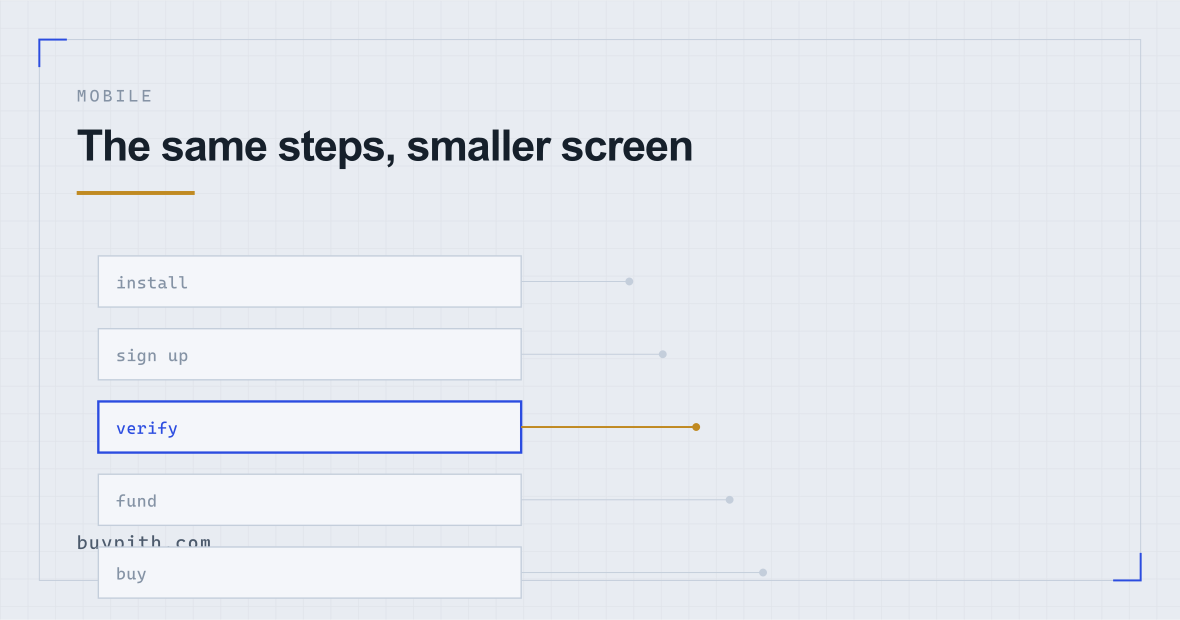Select the connector line from fund
The width and height of the screenshot is (1180, 620).
pos(624,500)
